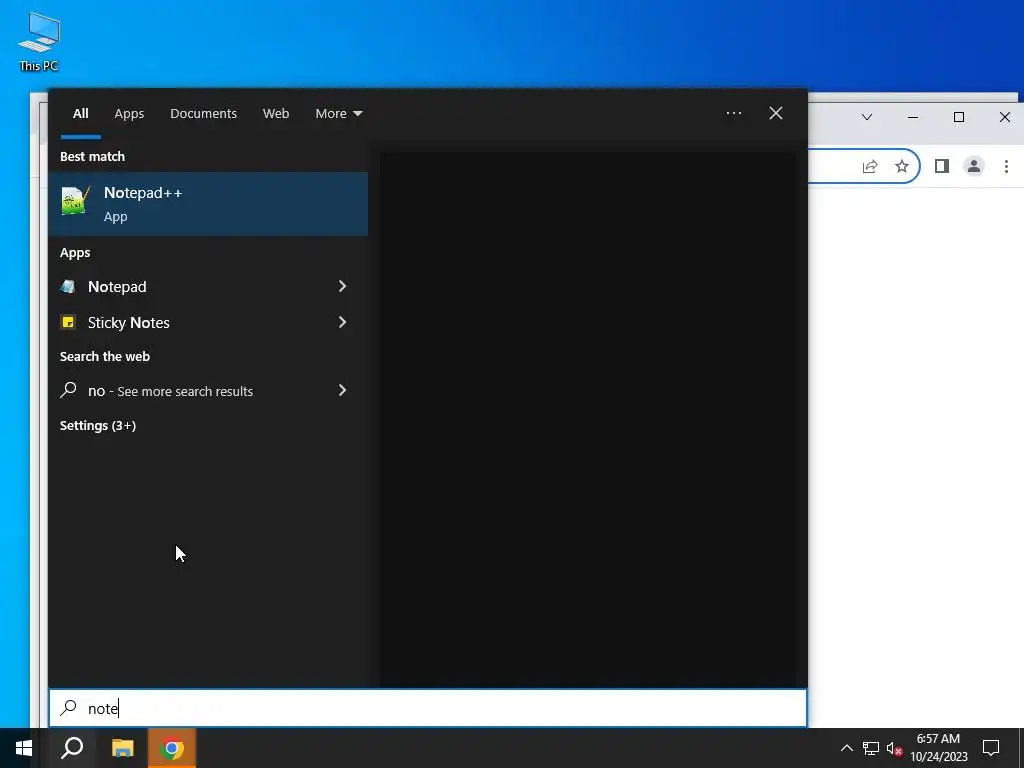Click the taskbar search icon

[72, 748]
